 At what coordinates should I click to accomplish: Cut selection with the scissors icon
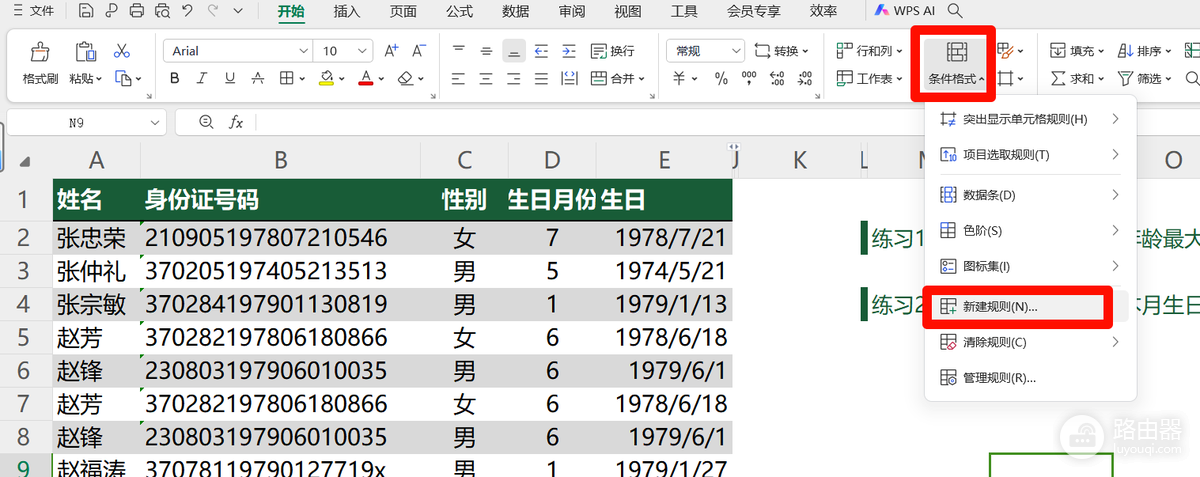(x=122, y=50)
